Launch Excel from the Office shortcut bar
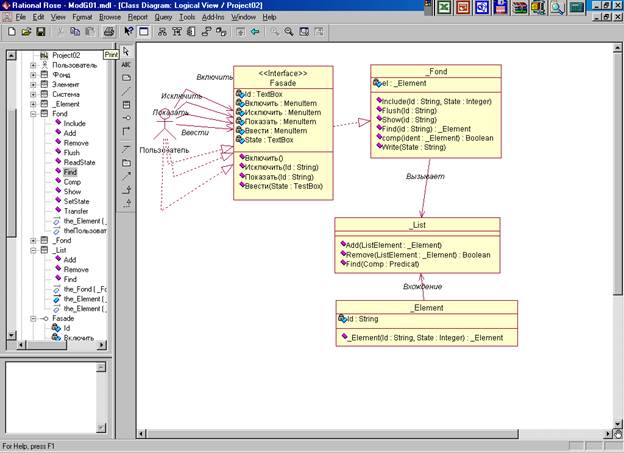Viewport: 624px width, 453px height. point(443,8)
